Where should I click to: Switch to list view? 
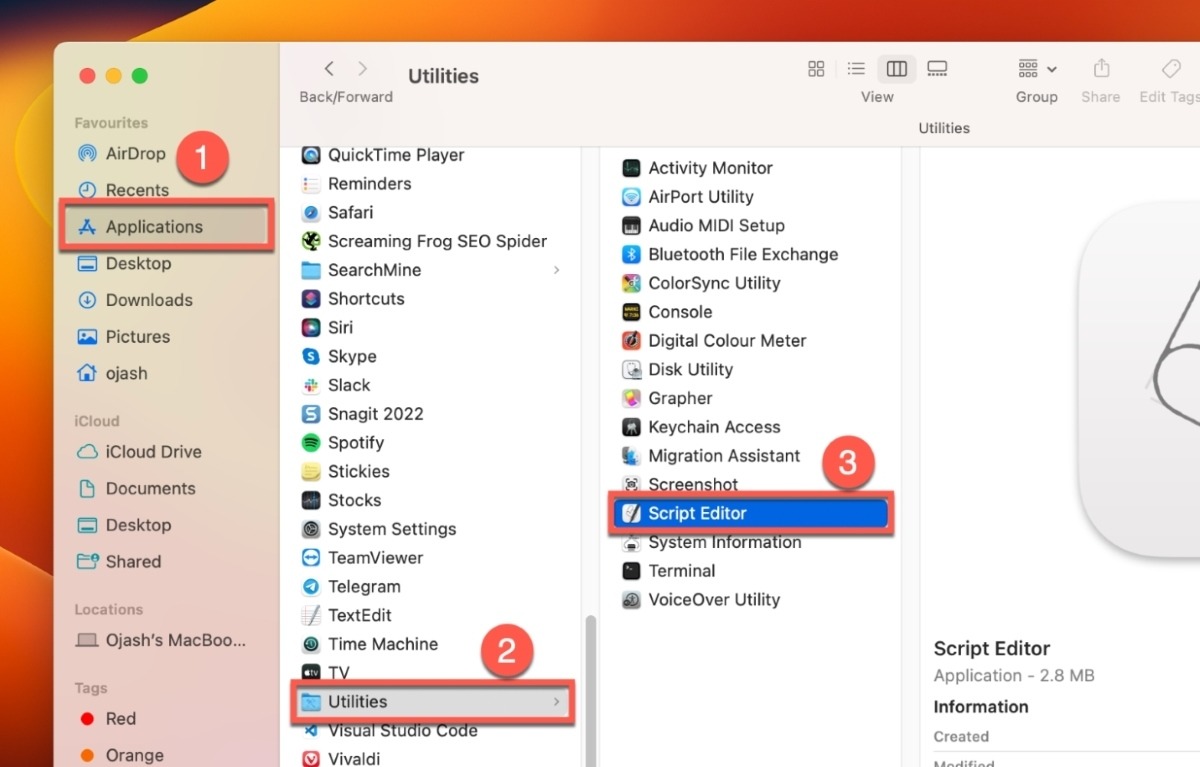pyautogui.click(x=856, y=68)
